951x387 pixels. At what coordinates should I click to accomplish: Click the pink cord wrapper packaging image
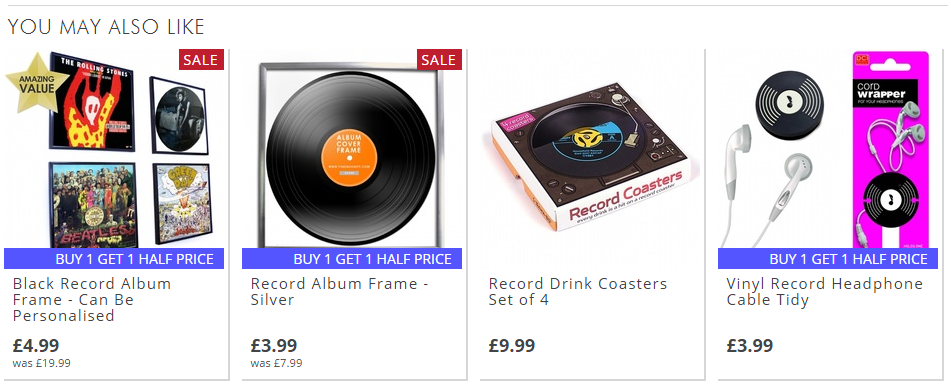pos(890,149)
